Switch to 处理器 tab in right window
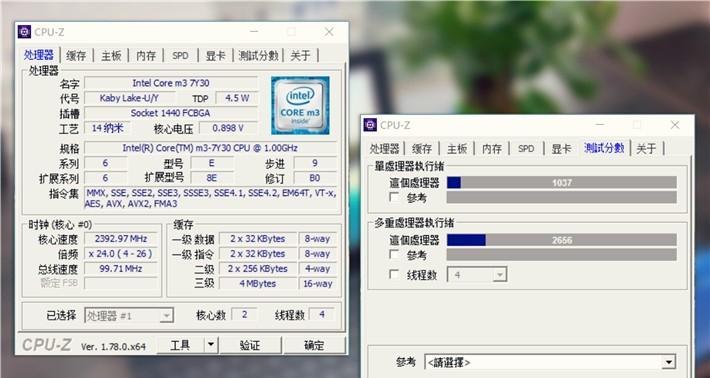This screenshot has height=378, width=710. 384,148
